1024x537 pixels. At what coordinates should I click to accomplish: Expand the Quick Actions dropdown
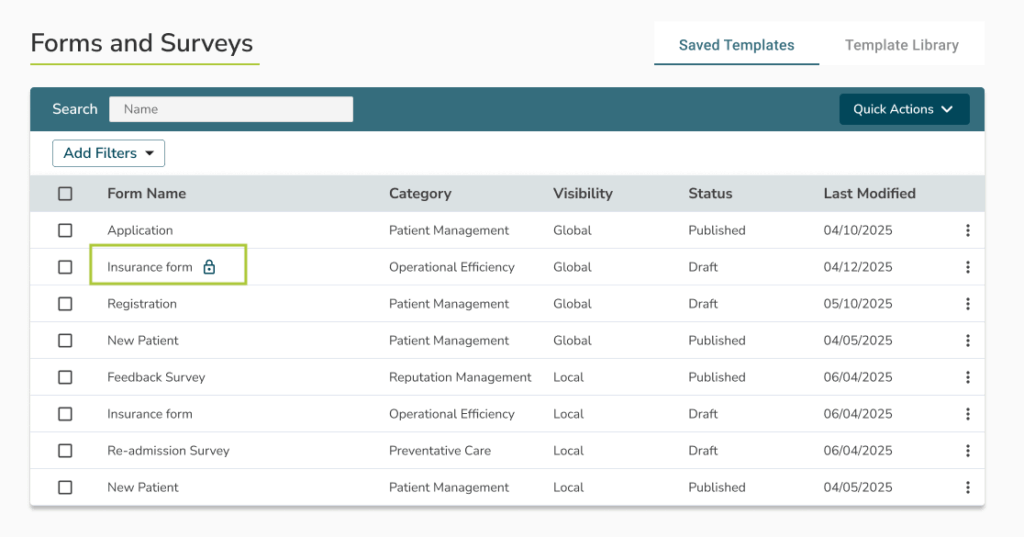coord(904,109)
